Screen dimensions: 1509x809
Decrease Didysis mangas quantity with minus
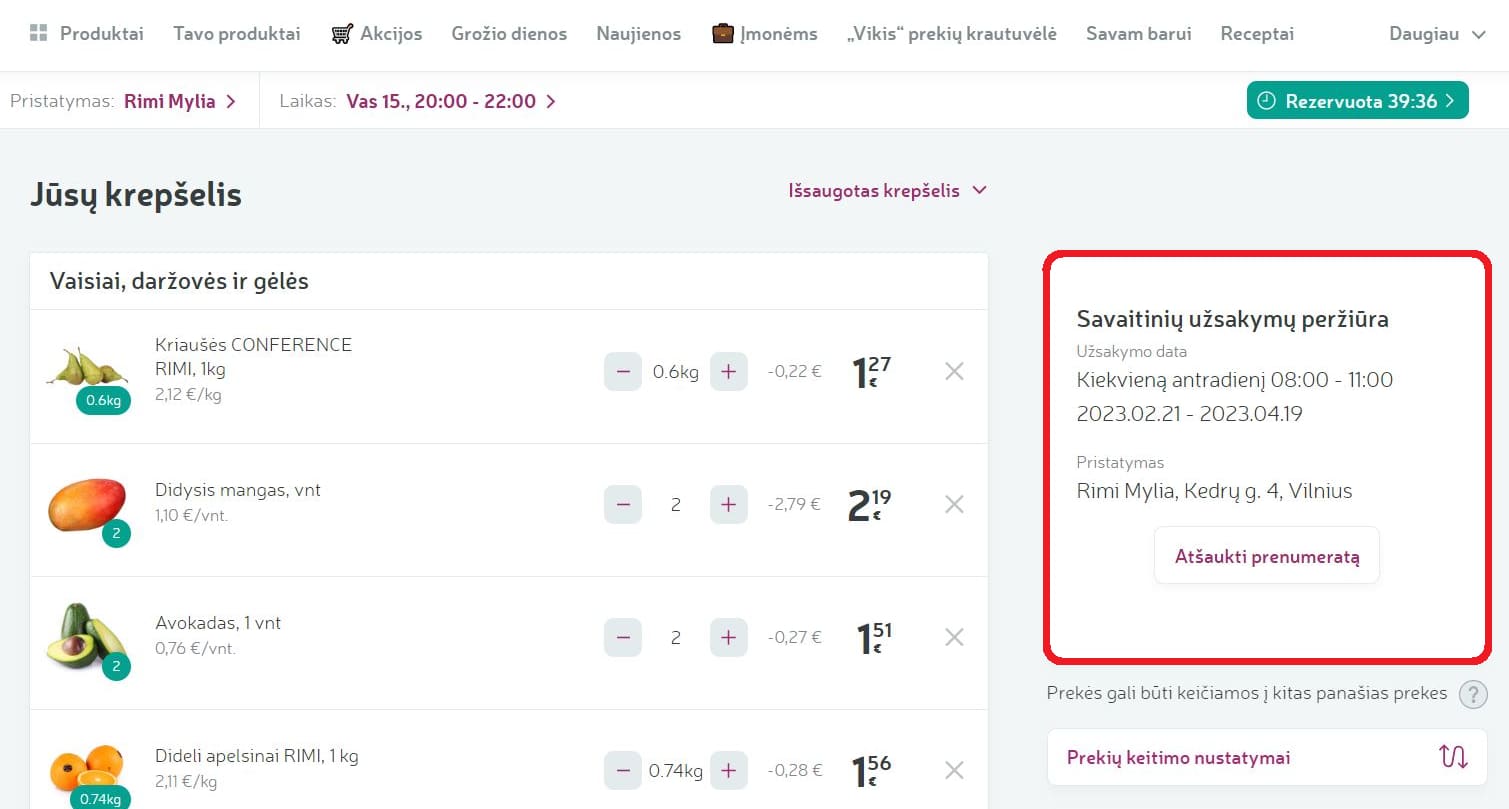point(623,505)
